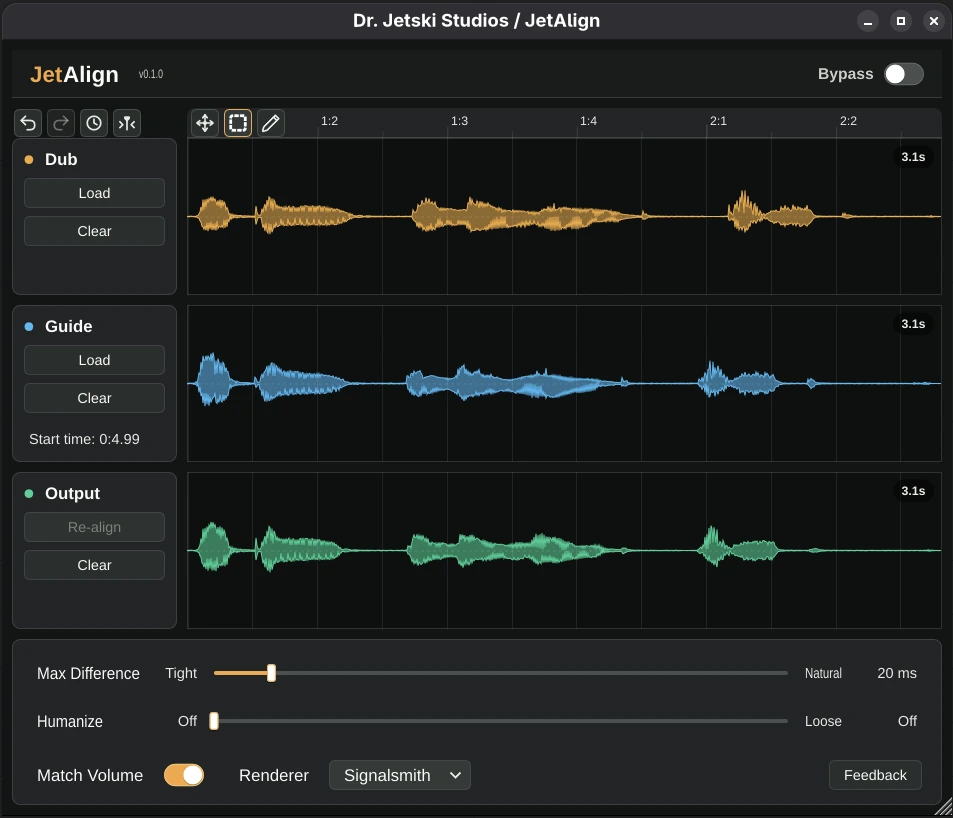Click the JetAlign logo text

click(74, 74)
